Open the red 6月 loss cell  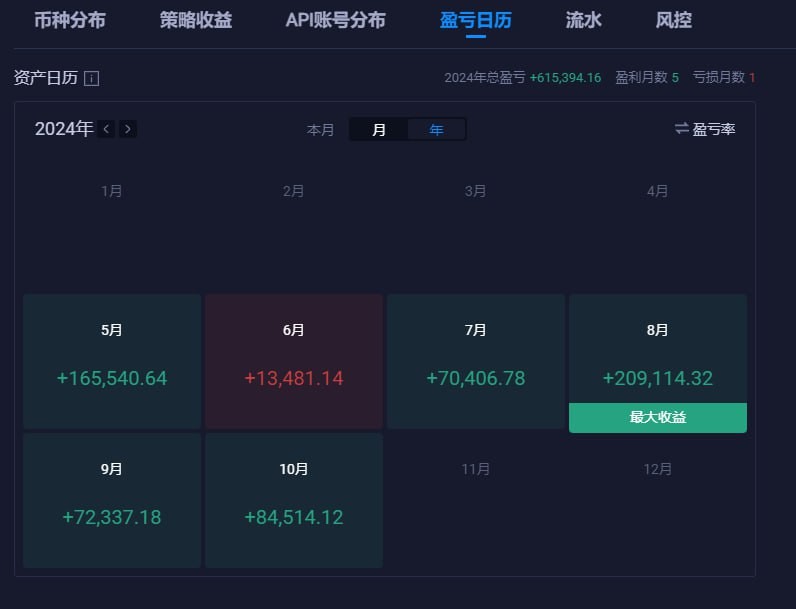294,361
